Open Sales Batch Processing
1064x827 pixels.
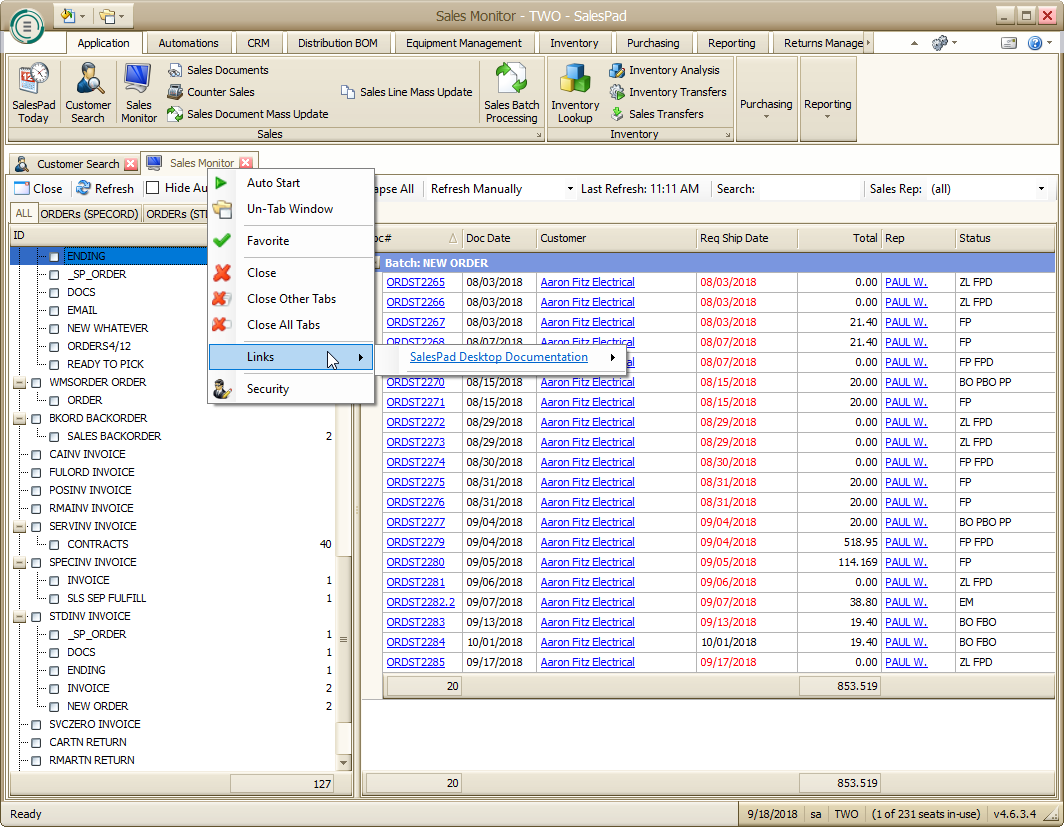511,92
